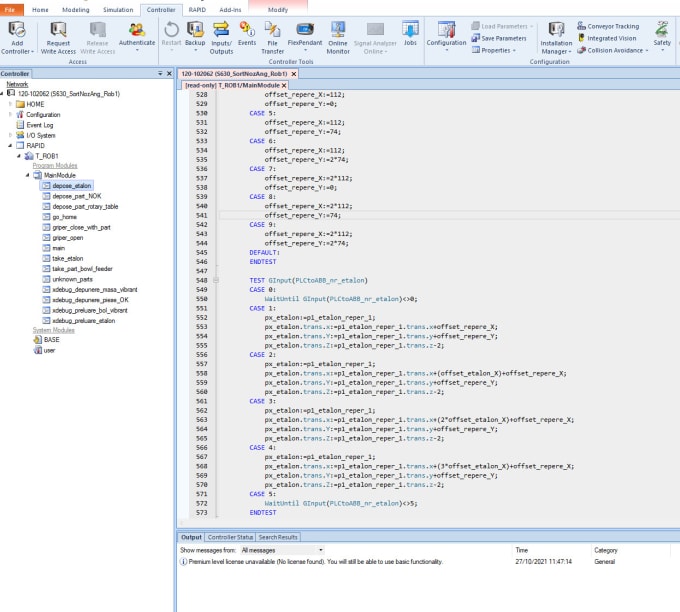Collapse the RAPID tree node
The width and height of the screenshot is (680, 612).
[x=10, y=146]
